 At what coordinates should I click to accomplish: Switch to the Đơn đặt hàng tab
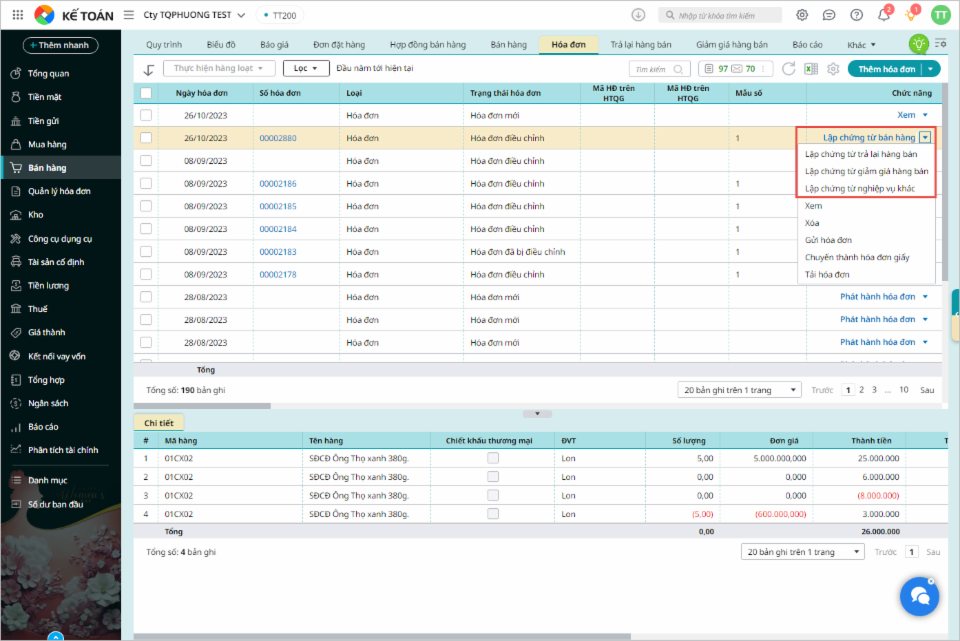coord(339,45)
